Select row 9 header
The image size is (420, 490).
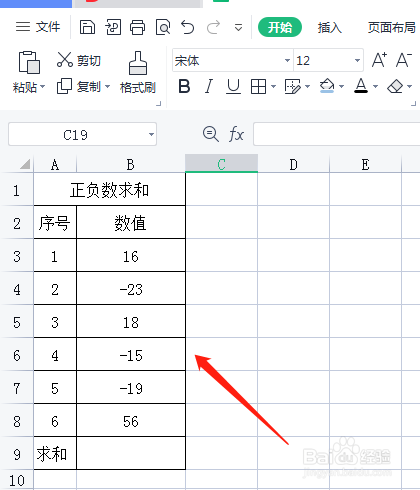pos(17,454)
